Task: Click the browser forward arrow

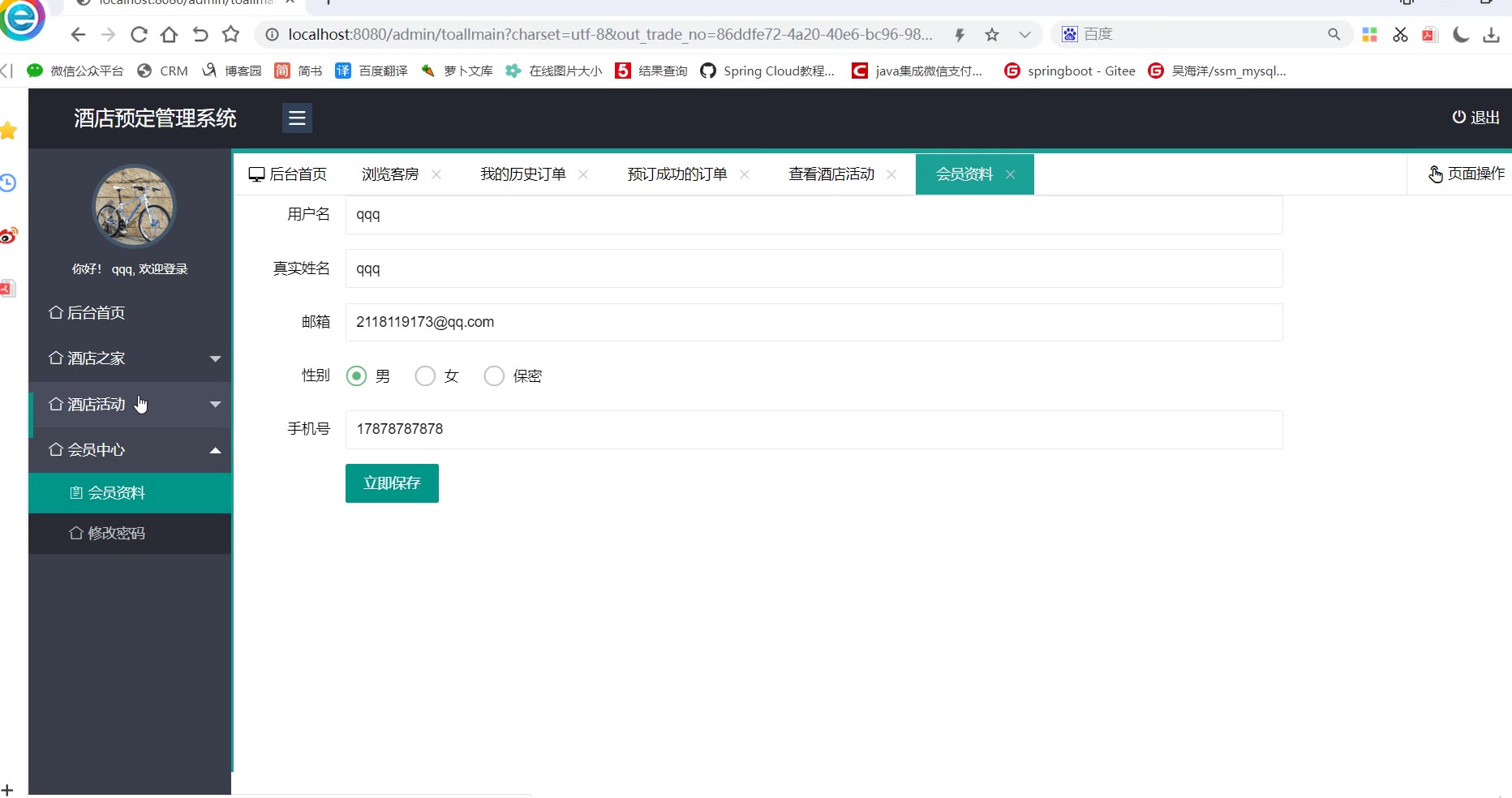Action: pos(109,35)
